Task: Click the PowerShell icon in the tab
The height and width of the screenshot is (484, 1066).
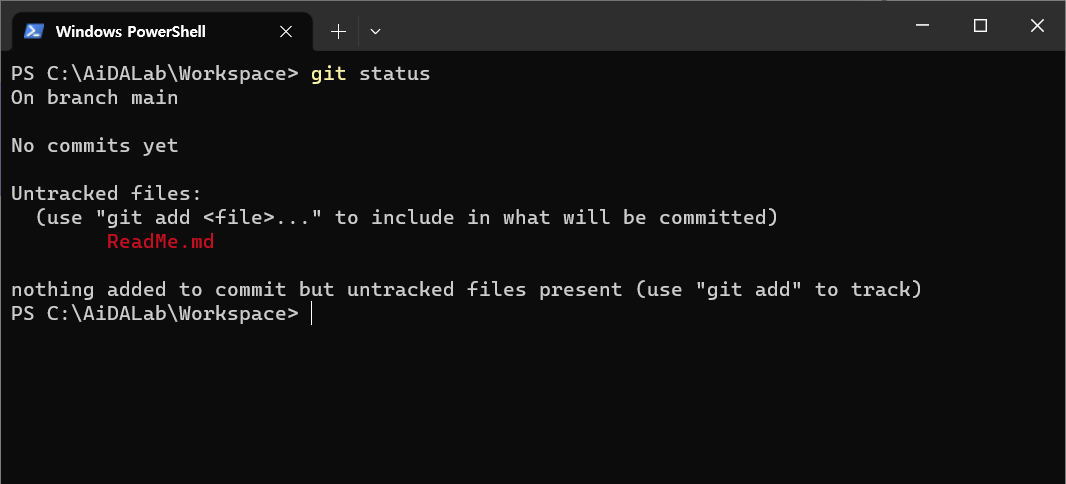Action: tap(34, 31)
